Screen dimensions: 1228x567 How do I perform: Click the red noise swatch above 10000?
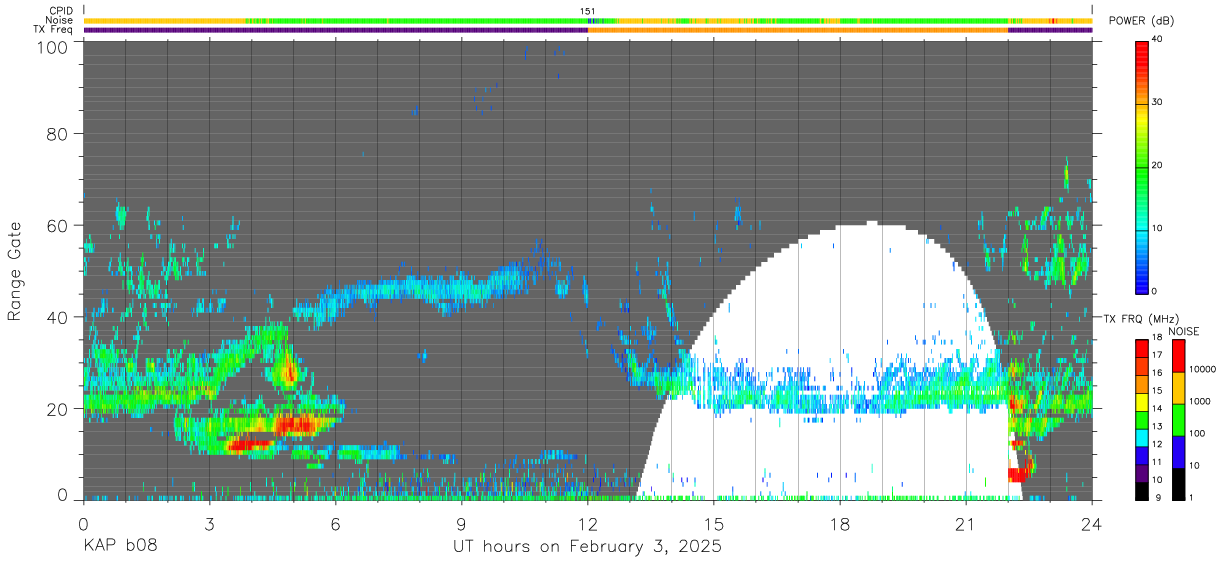pyautogui.click(x=1177, y=355)
